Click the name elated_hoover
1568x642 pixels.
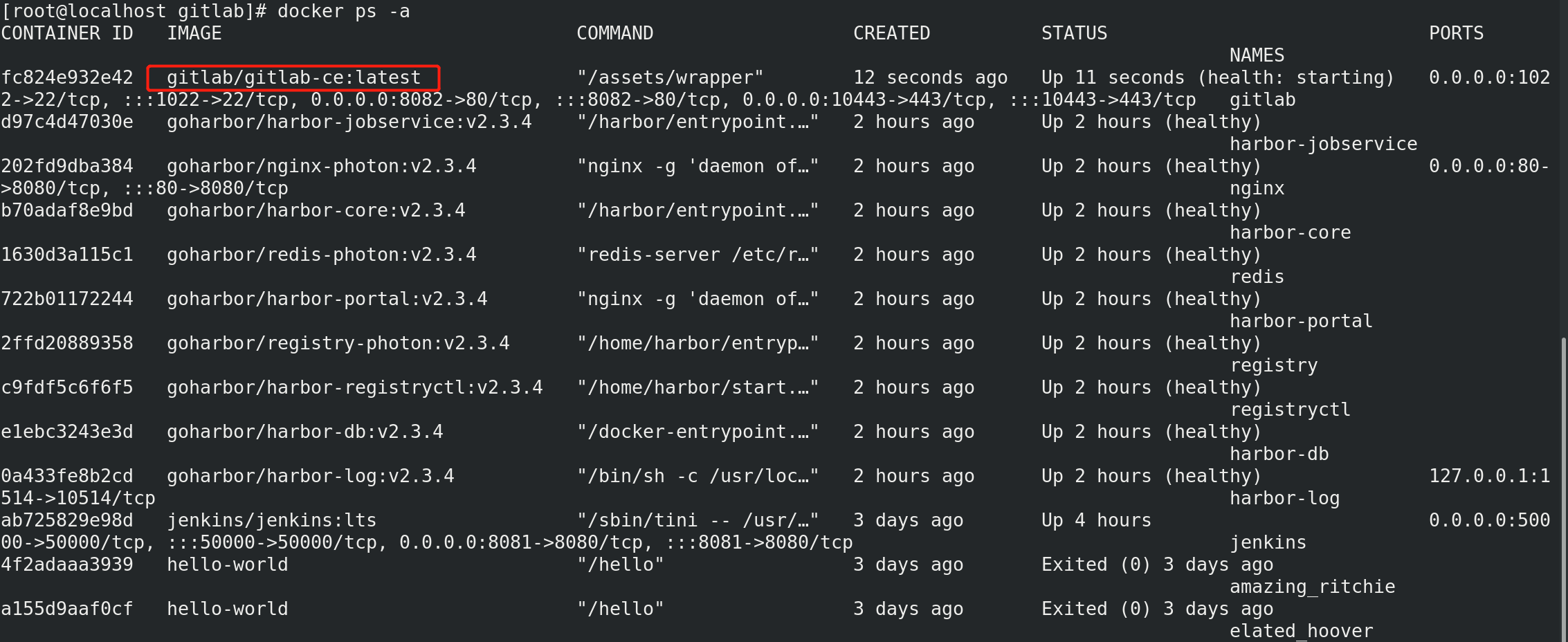pyautogui.click(x=1302, y=631)
